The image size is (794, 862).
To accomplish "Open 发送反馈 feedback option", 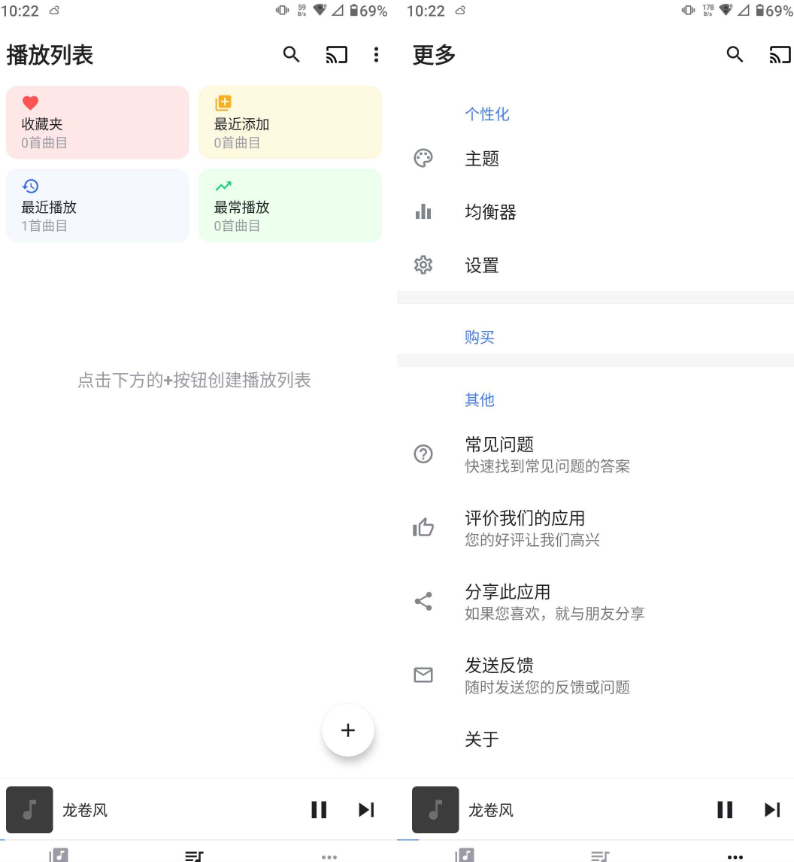I will (x=499, y=675).
